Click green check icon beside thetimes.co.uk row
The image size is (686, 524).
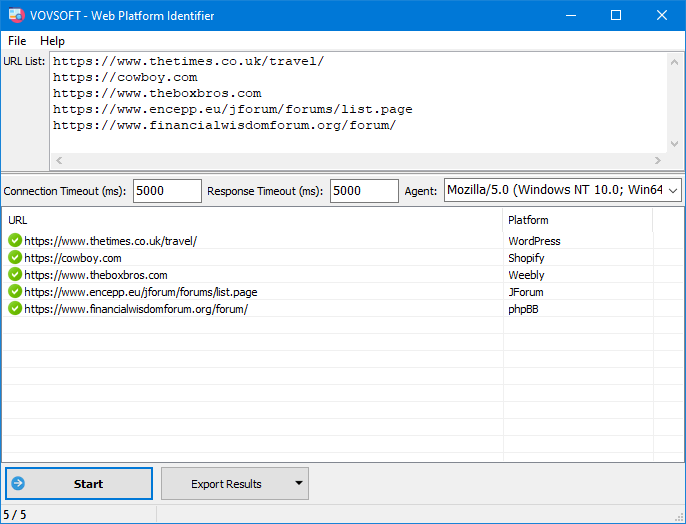coord(15,241)
